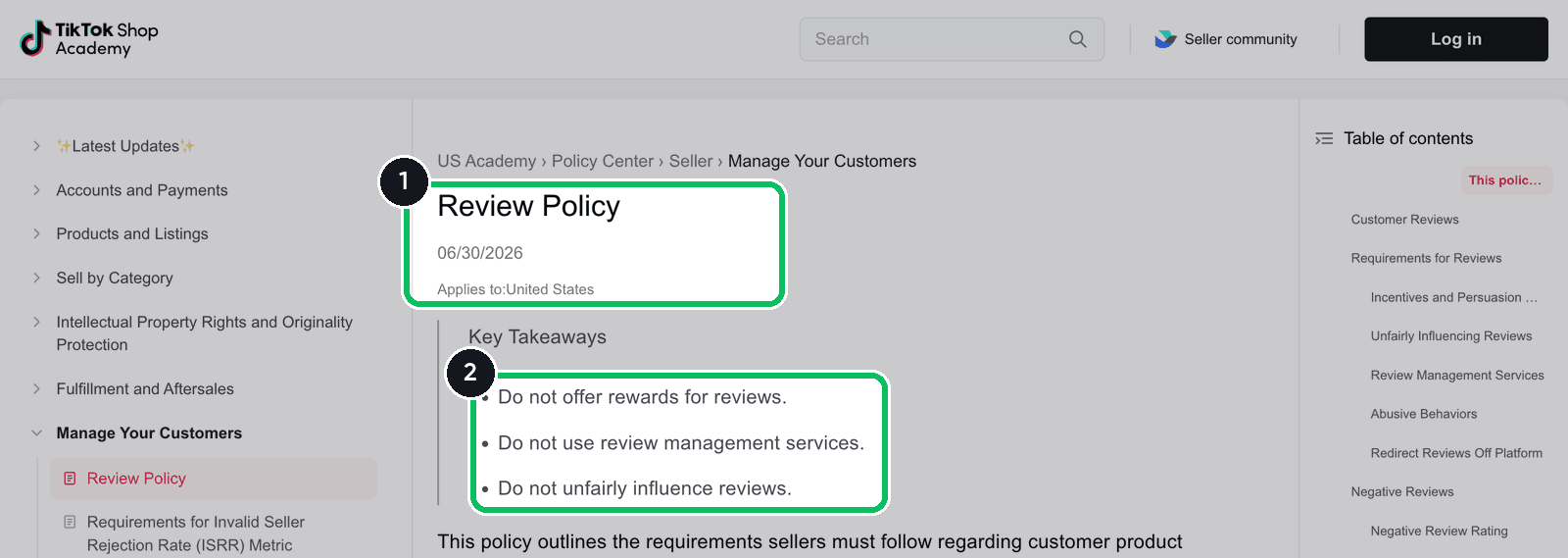The height and width of the screenshot is (558, 1568).
Task: Focus the Search input field
Action: [952, 39]
